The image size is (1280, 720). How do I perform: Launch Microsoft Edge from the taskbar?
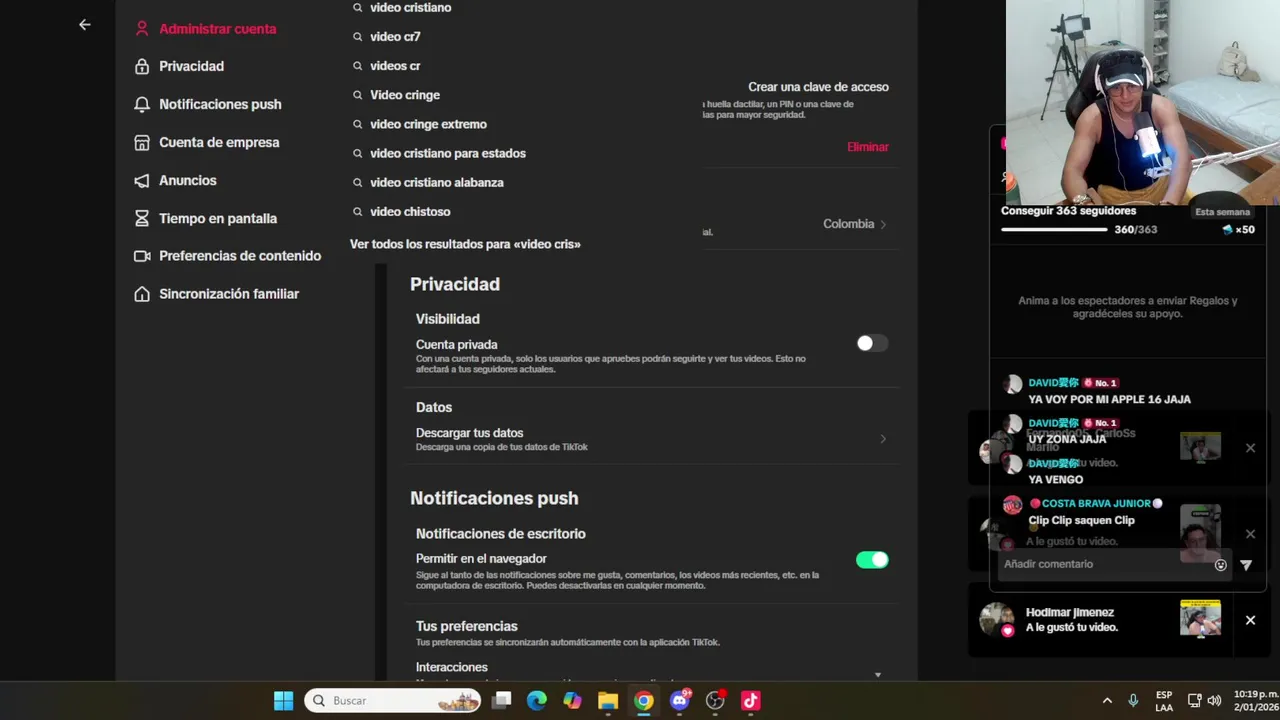coord(537,701)
